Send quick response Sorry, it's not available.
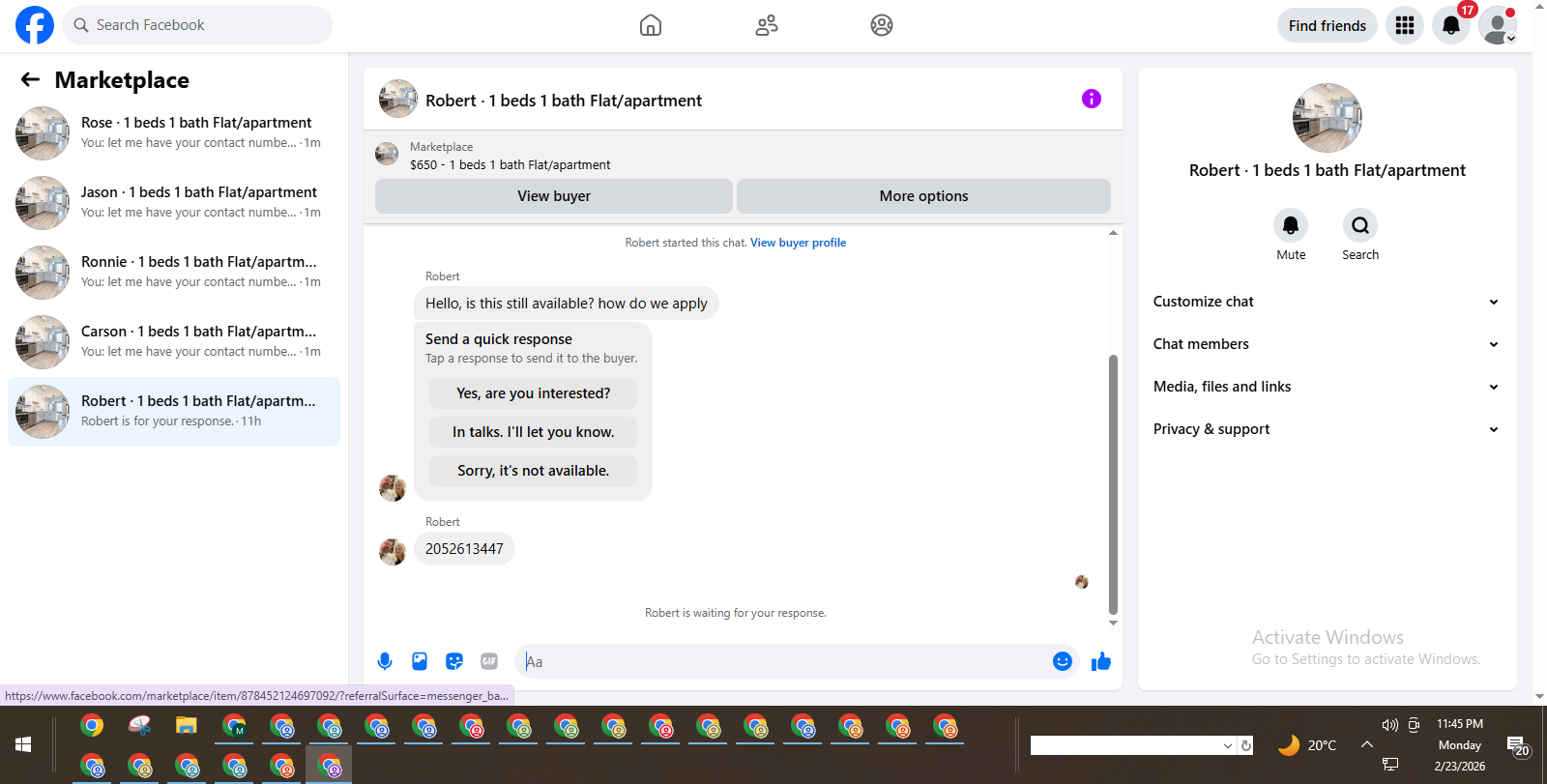Image resolution: width=1547 pixels, height=784 pixels. click(x=534, y=471)
